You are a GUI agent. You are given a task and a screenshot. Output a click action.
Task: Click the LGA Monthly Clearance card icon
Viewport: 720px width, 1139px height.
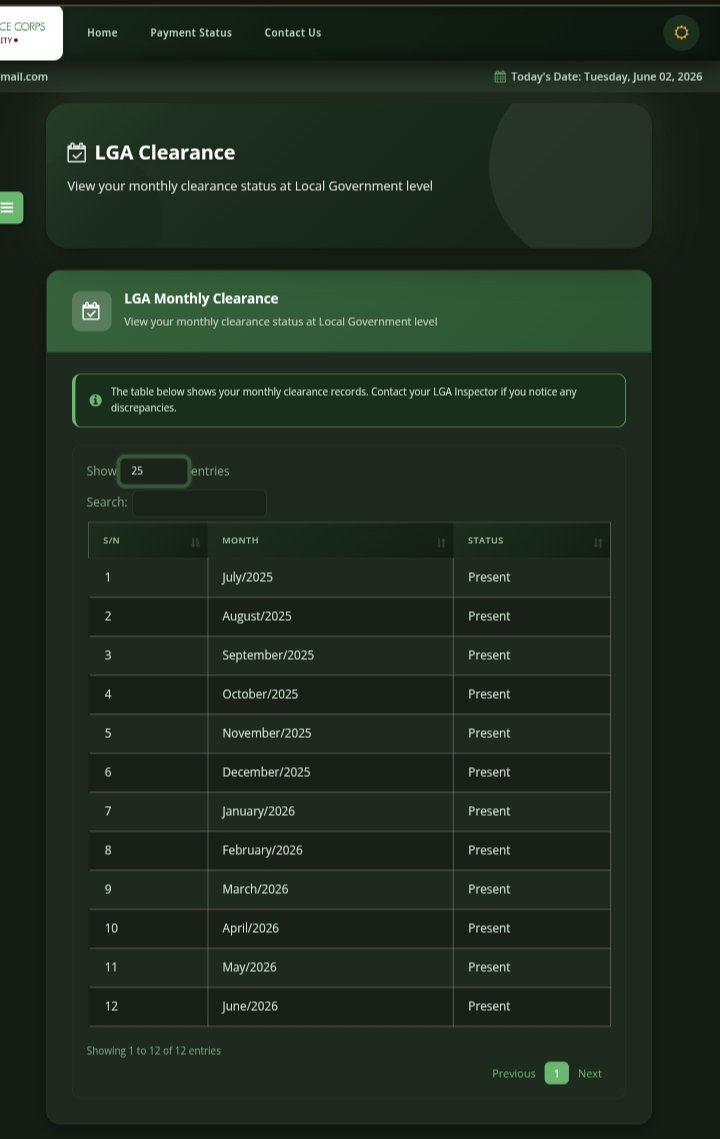(92, 312)
